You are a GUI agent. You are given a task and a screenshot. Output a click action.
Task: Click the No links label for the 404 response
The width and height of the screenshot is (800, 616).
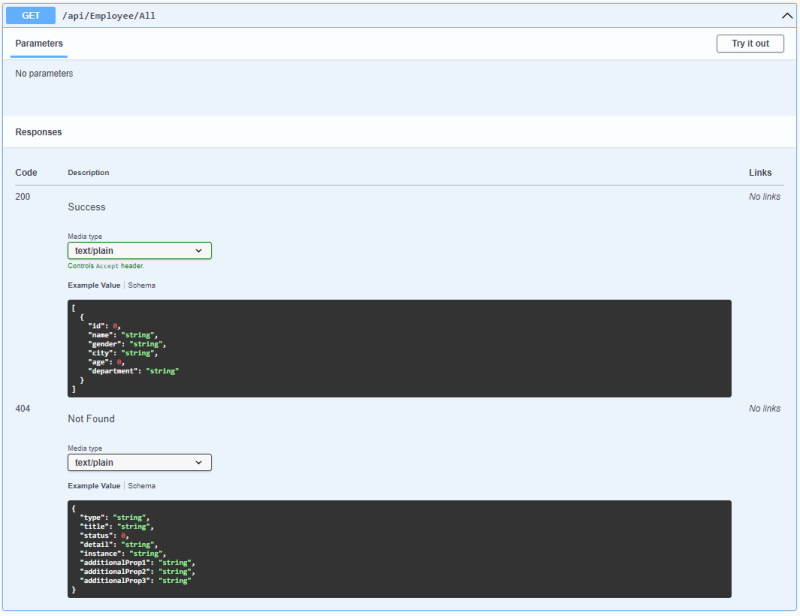[764, 408]
